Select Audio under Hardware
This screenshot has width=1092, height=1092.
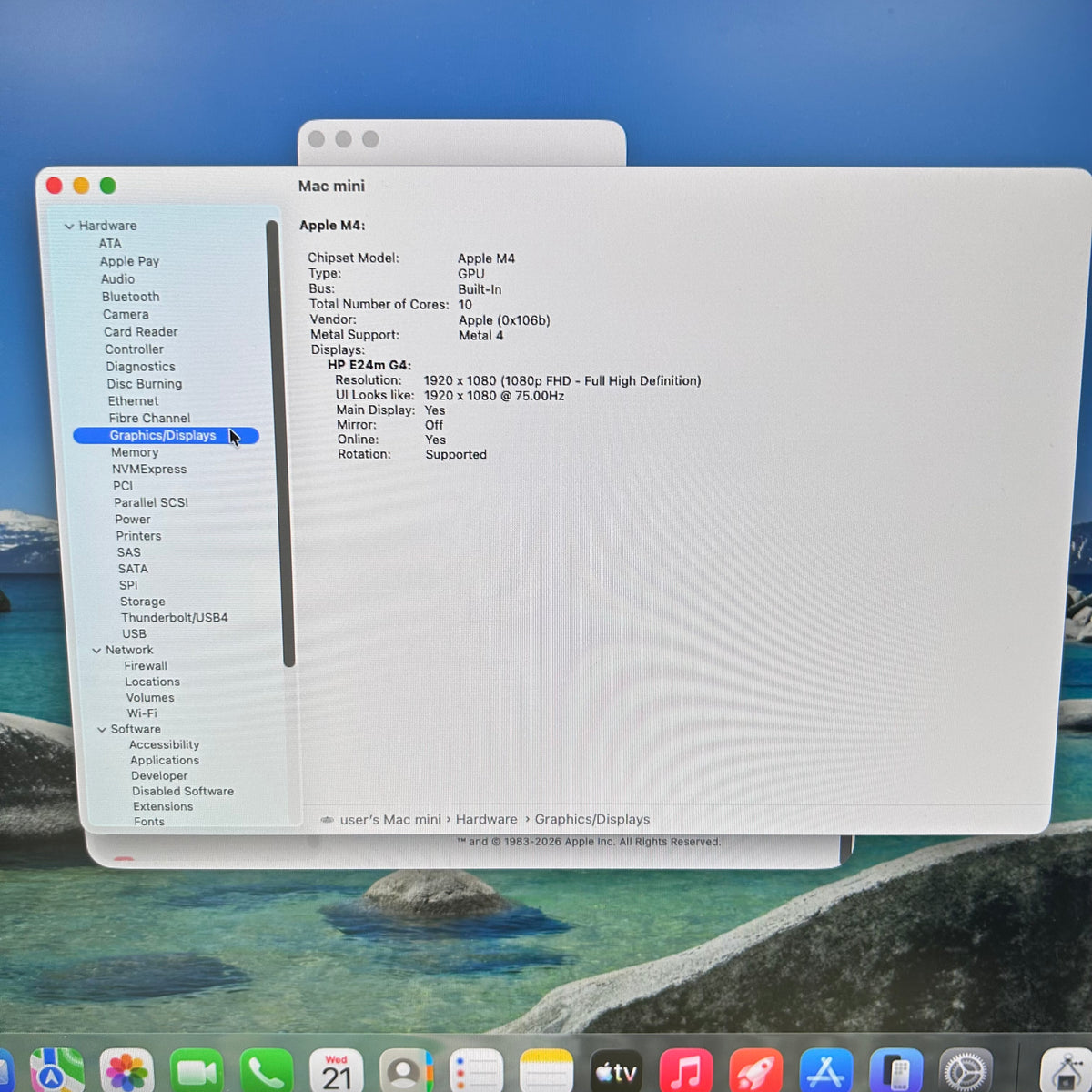117,279
